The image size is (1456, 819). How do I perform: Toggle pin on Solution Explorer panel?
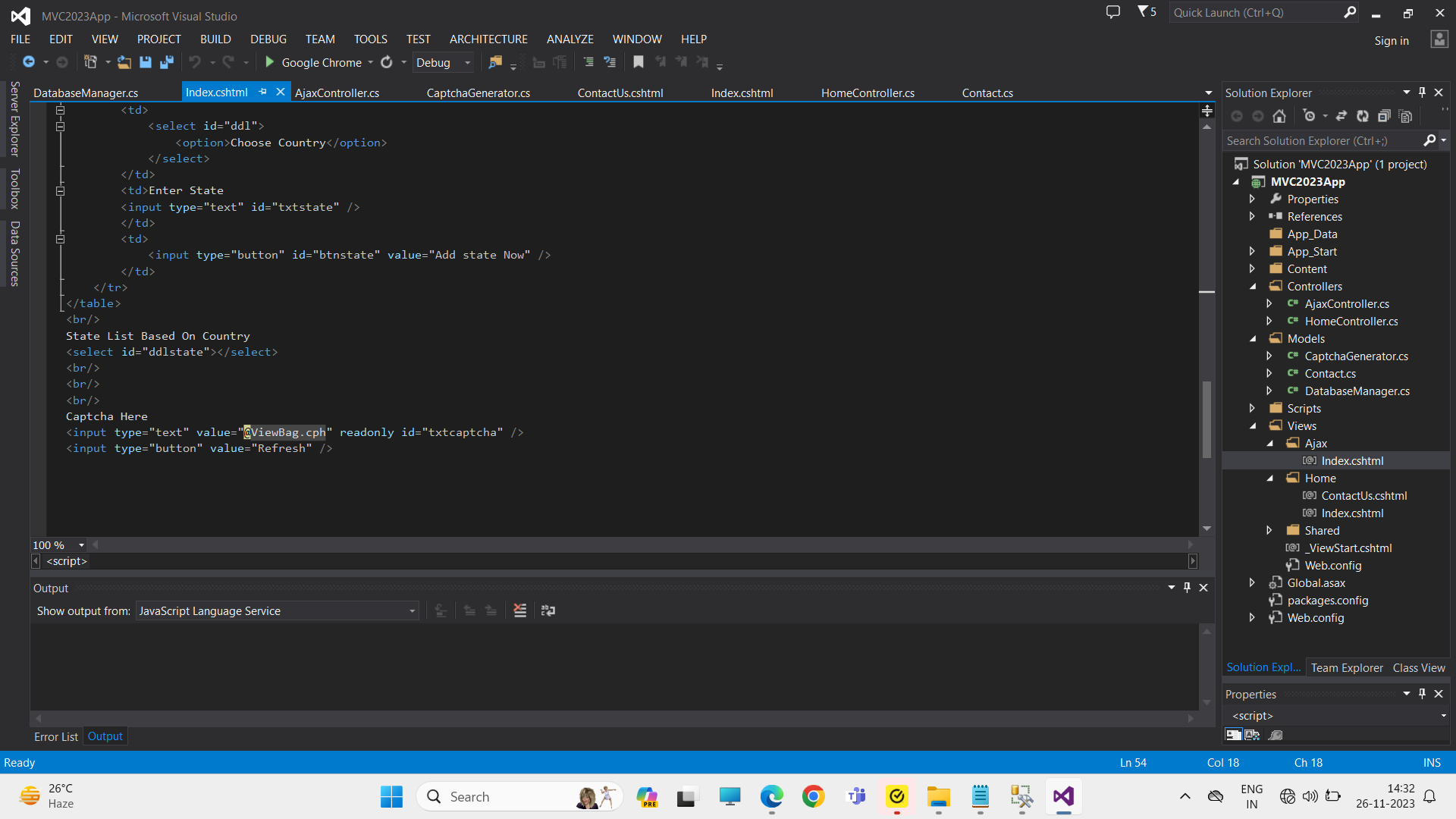coord(1422,93)
